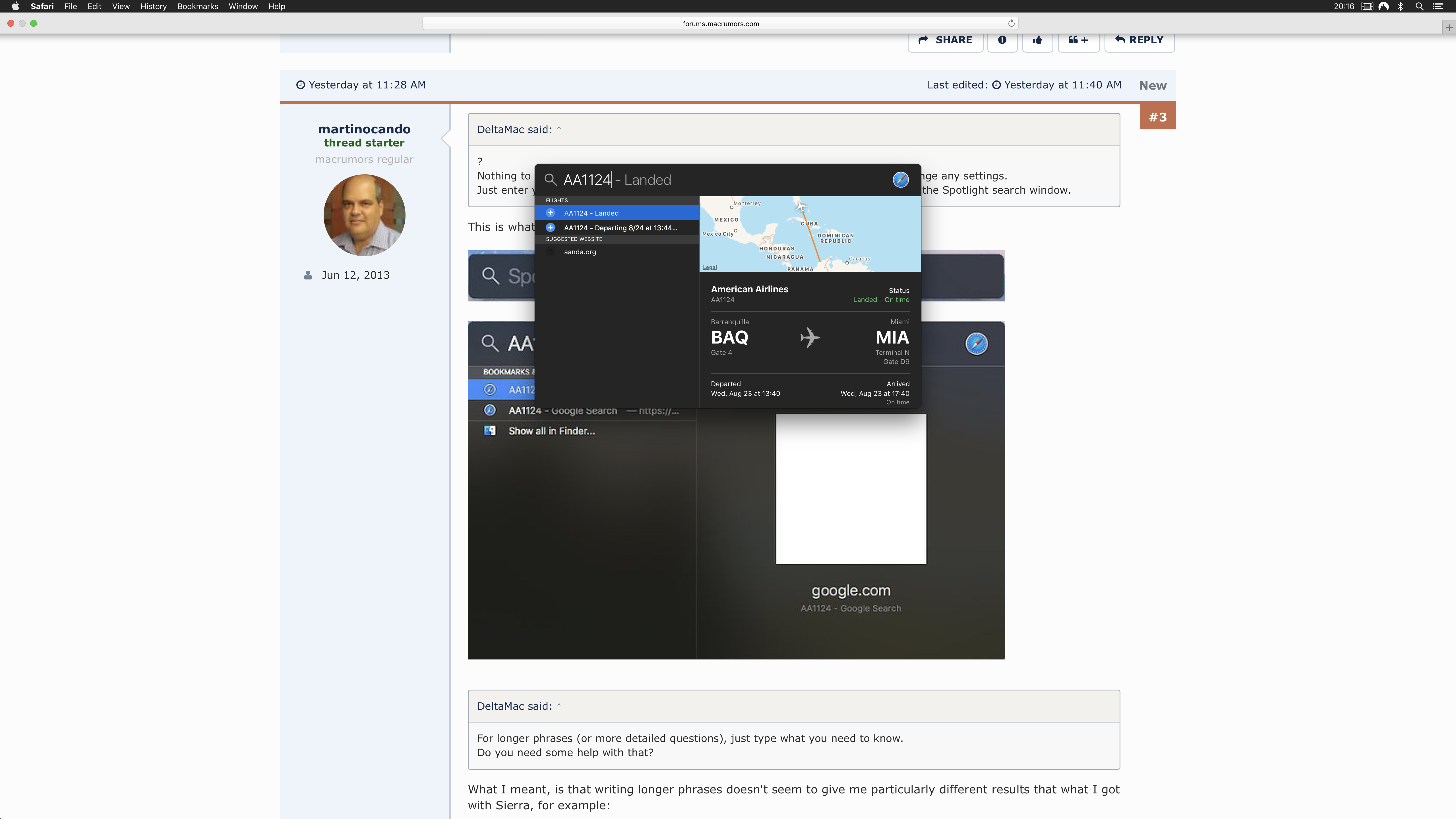Click the white page preview thumbnail
Image resolution: width=1456 pixels, height=819 pixels.
(851, 489)
